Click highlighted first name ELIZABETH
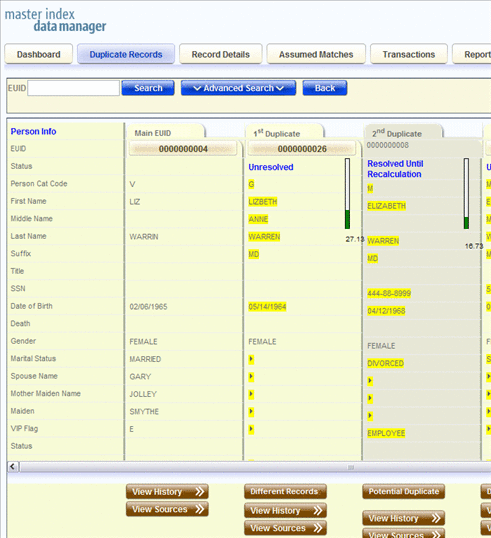Image resolution: width=491 pixels, height=538 pixels. (x=386, y=206)
